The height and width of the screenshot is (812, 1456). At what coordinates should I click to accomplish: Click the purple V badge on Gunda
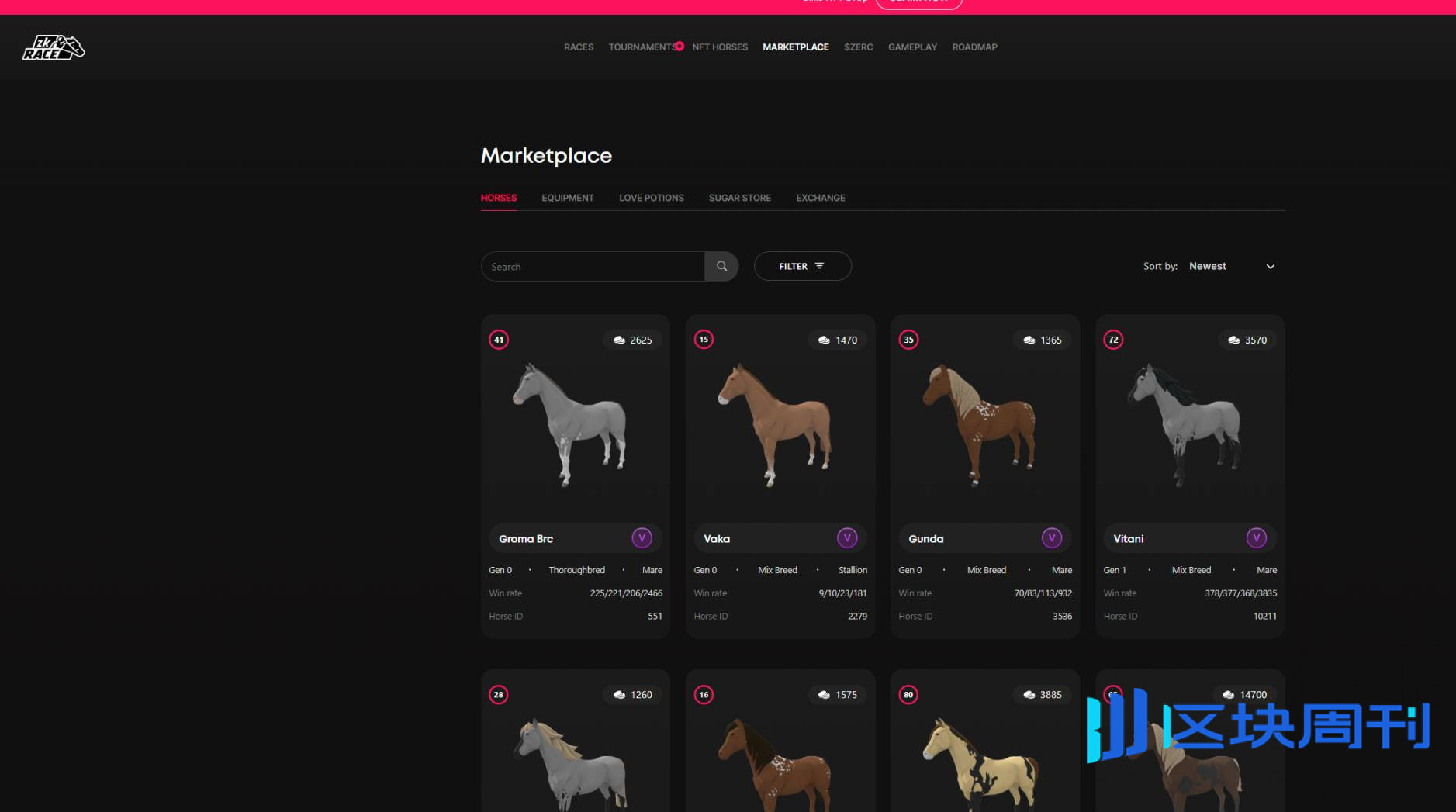point(1052,538)
